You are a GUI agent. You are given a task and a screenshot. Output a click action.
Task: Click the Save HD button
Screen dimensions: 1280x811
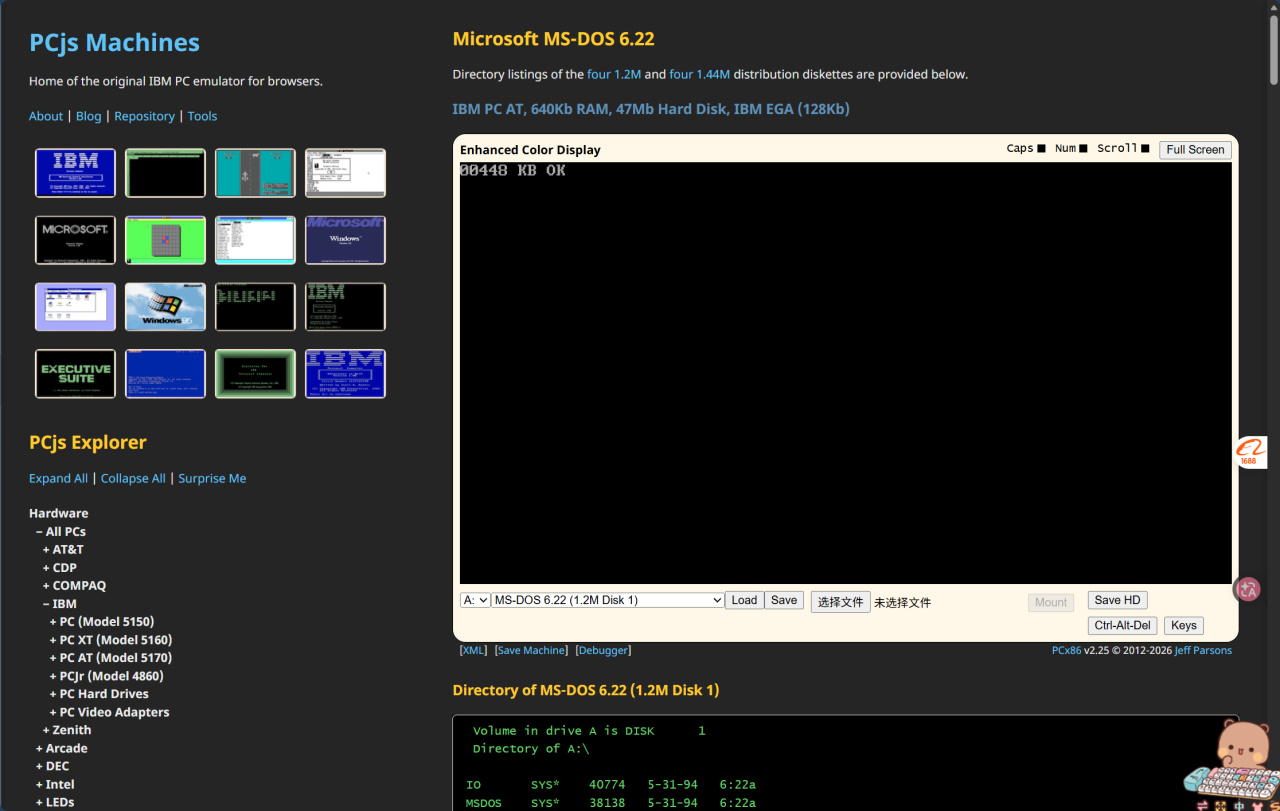click(1117, 600)
